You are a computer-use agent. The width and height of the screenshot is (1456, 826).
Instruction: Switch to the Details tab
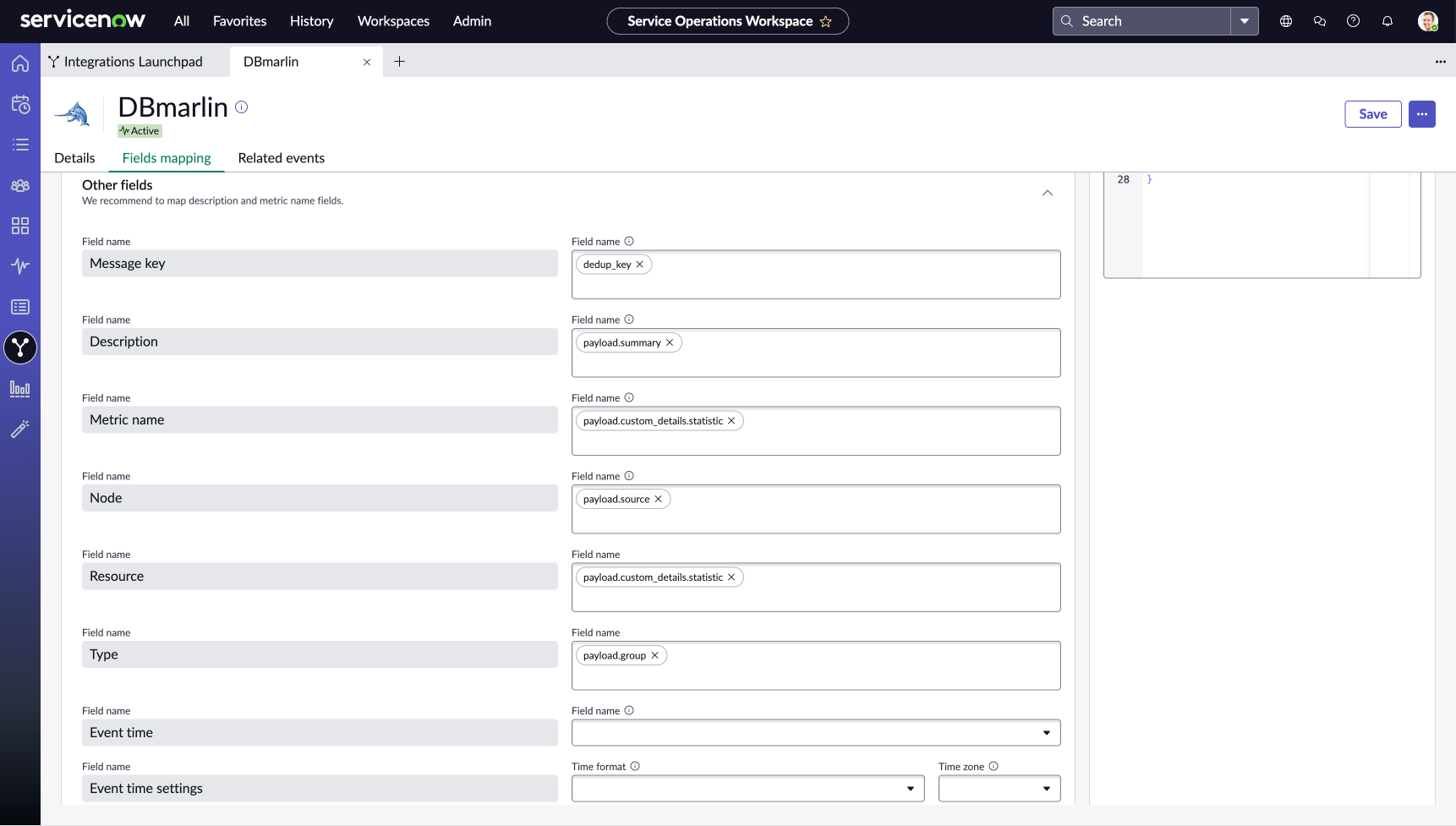point(74,158)
